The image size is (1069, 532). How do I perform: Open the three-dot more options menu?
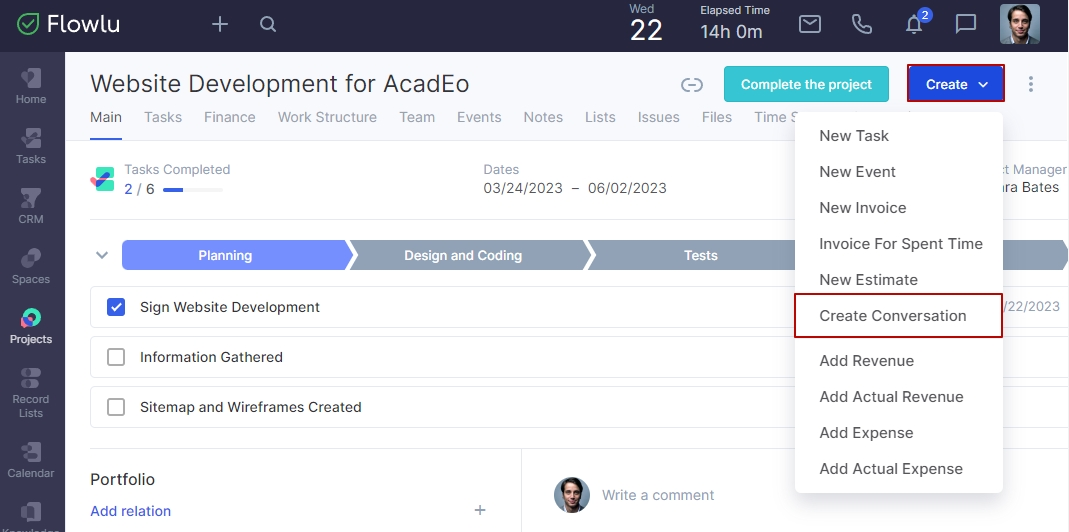1030,84
